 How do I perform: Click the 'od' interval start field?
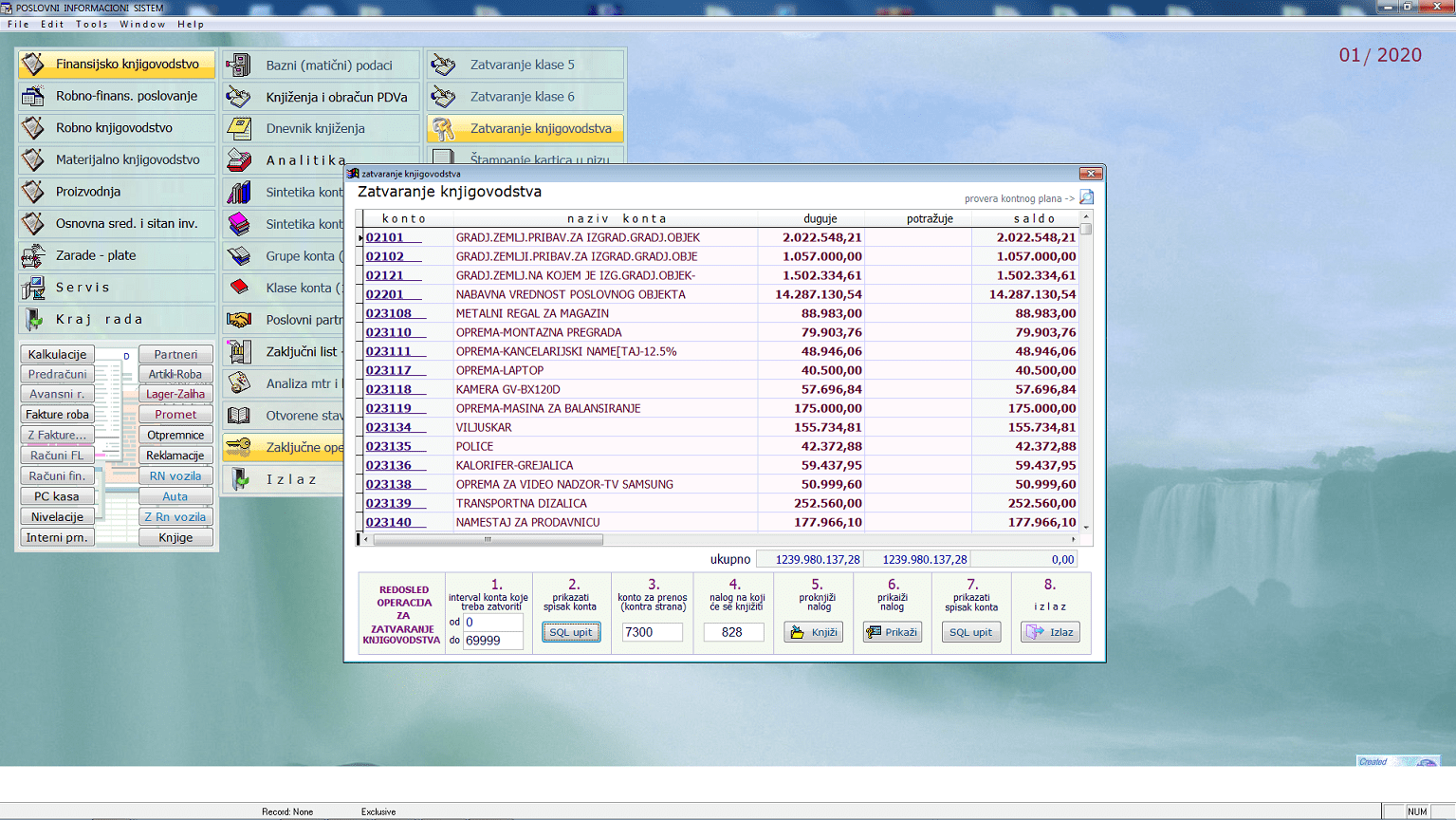pos(492,623)
